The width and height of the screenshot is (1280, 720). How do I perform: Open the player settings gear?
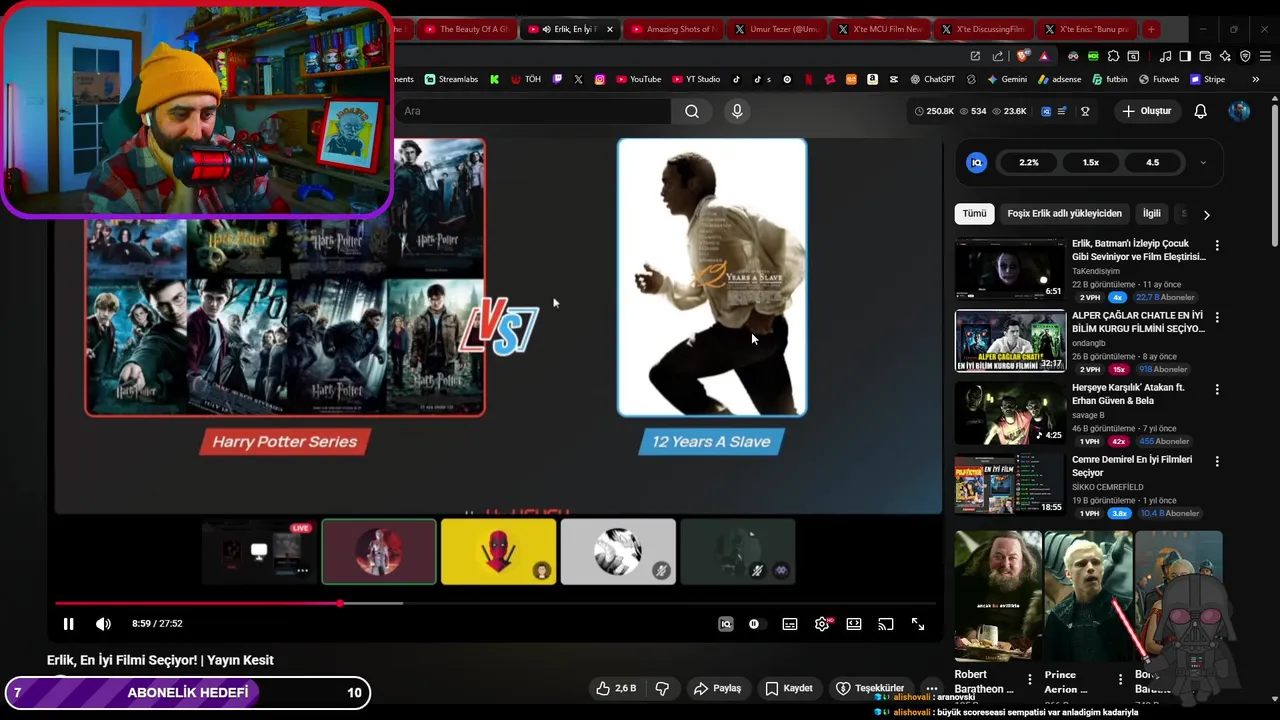(822, 624)
